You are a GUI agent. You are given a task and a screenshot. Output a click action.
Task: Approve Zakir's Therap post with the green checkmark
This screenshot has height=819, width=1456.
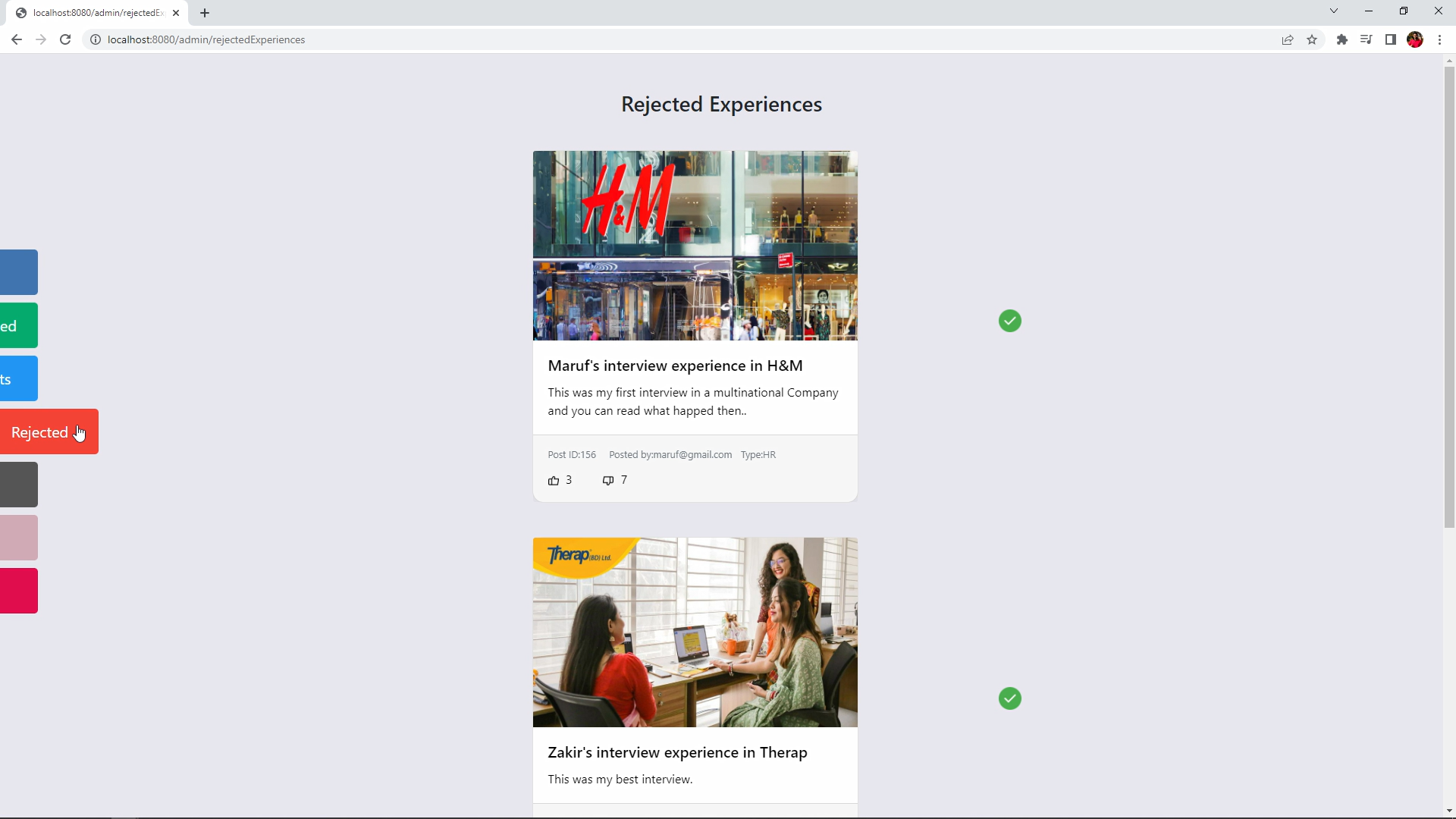tap(1009, 698)
